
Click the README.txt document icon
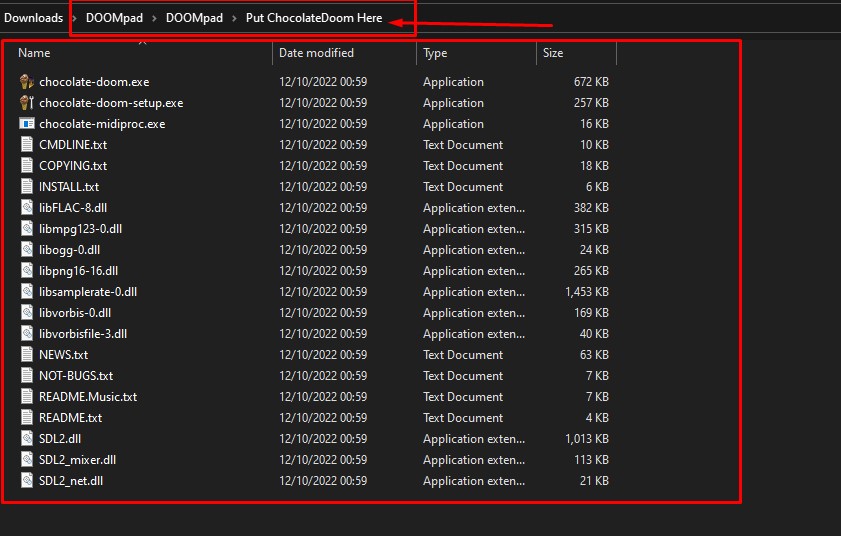coord(26,417)
